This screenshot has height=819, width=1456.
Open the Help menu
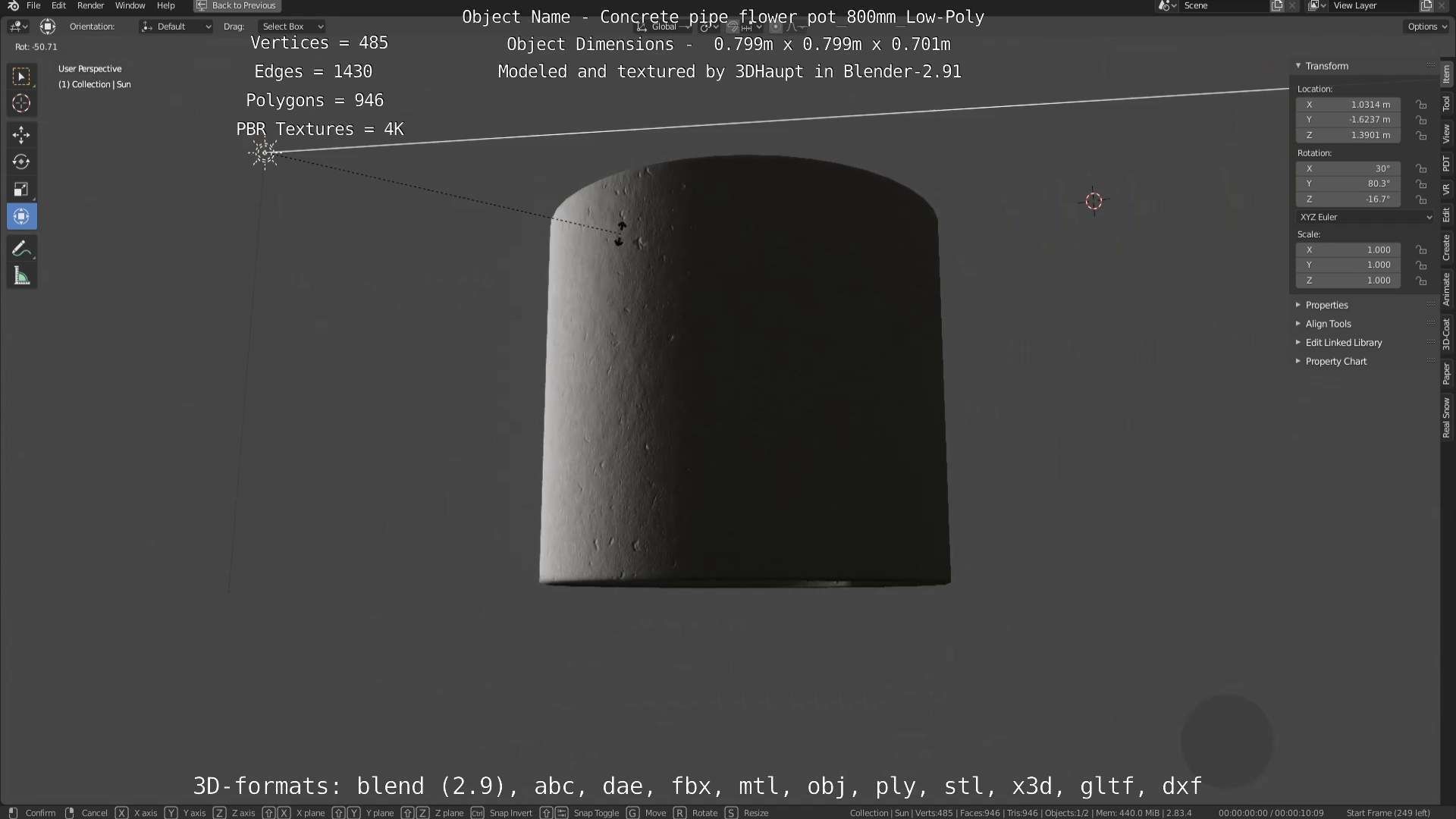pos(165,5)
